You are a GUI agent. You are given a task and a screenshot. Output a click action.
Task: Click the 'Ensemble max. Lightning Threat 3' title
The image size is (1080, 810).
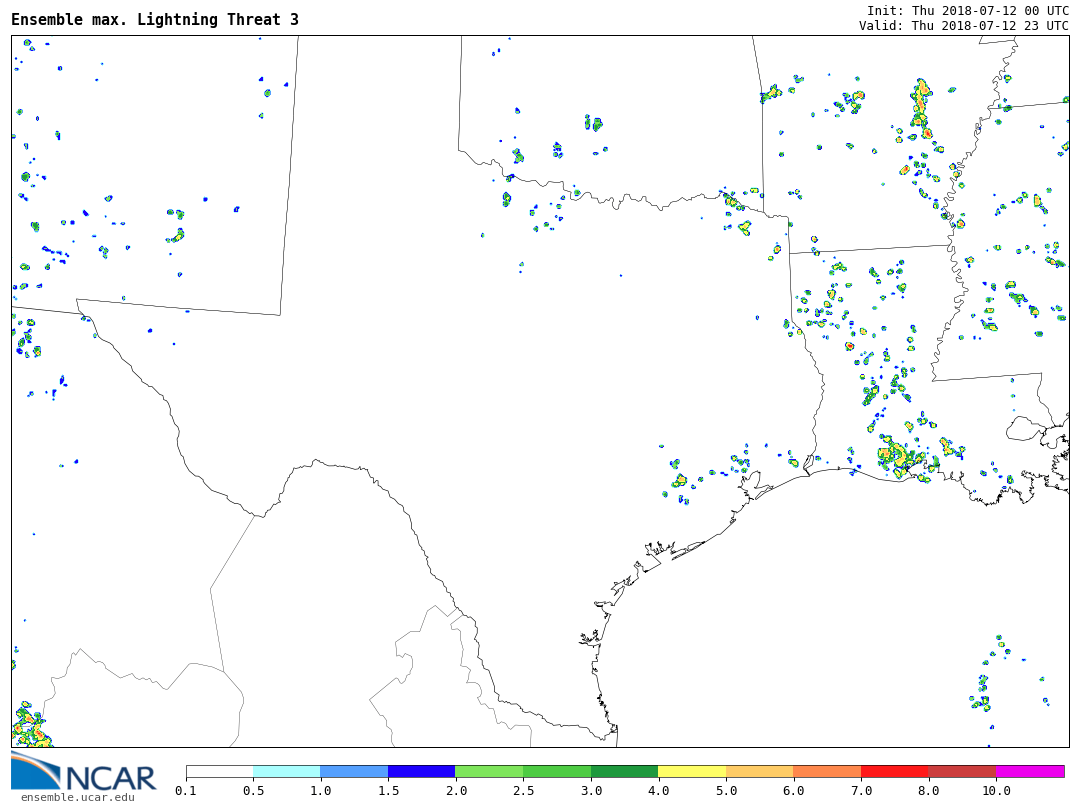(x=155, y=20)
